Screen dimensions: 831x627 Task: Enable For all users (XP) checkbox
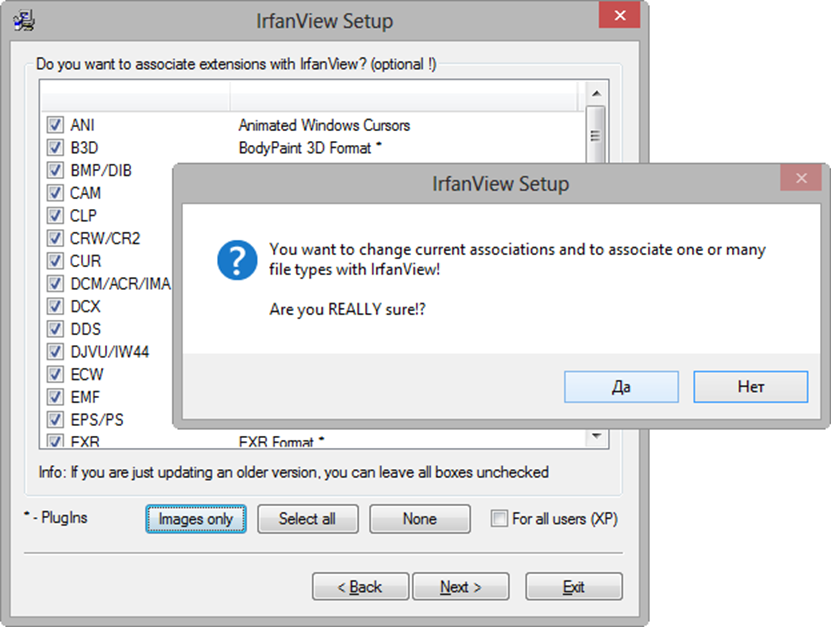[x=499, y=518]
